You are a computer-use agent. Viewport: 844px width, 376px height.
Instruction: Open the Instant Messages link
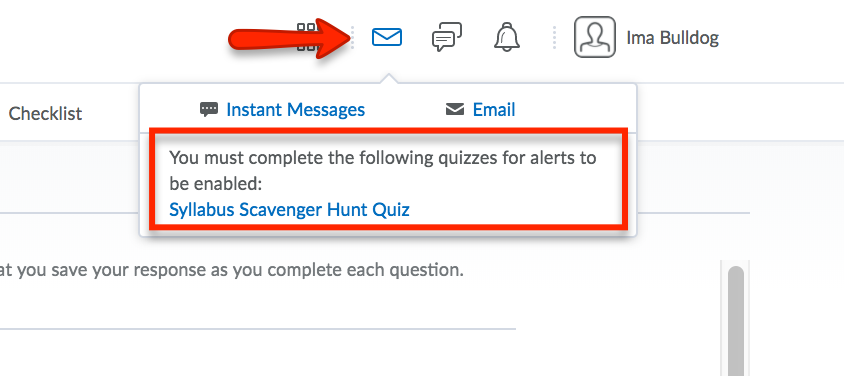(x=296, y=110)
